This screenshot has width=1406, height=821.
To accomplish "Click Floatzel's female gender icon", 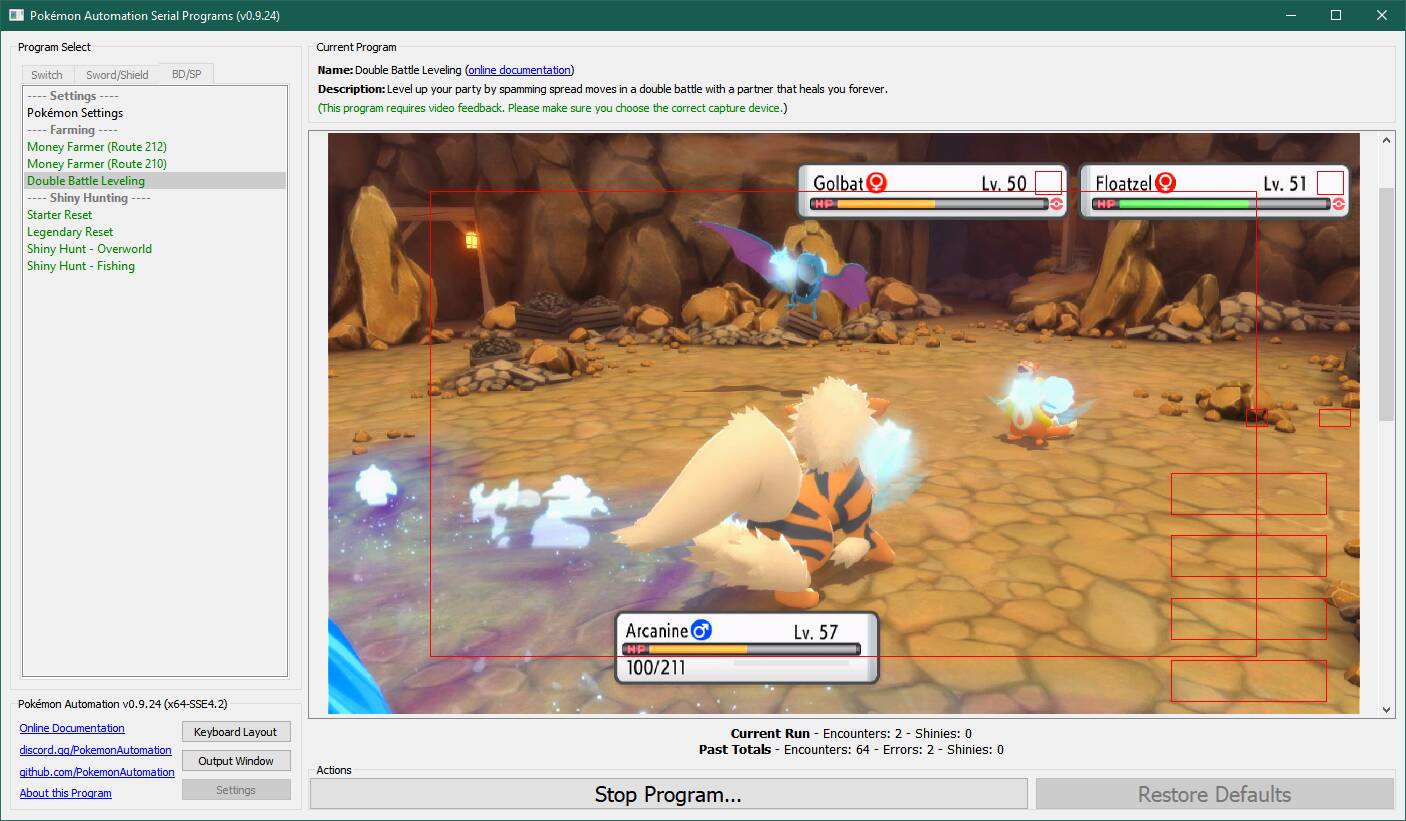I will [x=1165, y=182].
